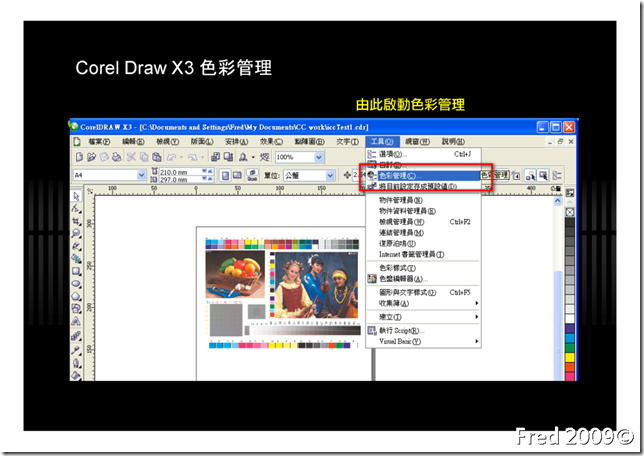Click the Options button on property bar

[x=557, y=176]
